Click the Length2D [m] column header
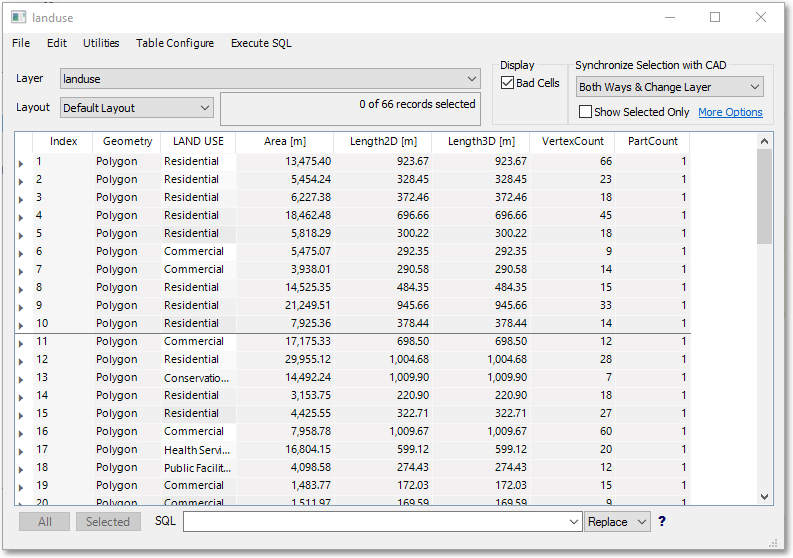The image size is (793, 558). tap(383, 141)
